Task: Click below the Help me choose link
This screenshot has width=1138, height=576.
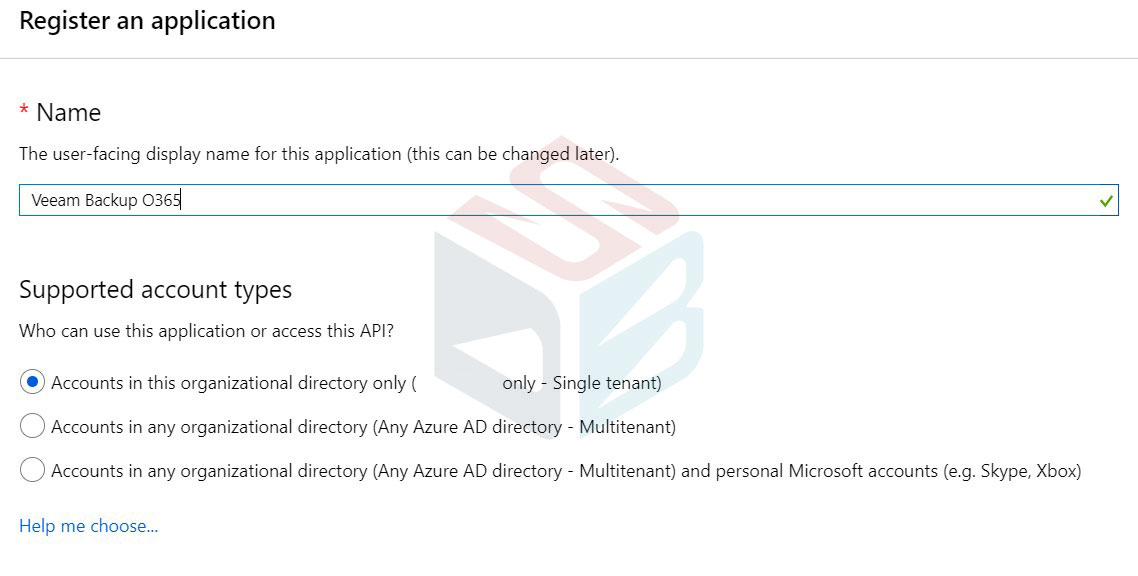Action: click(x=88, y=555)
